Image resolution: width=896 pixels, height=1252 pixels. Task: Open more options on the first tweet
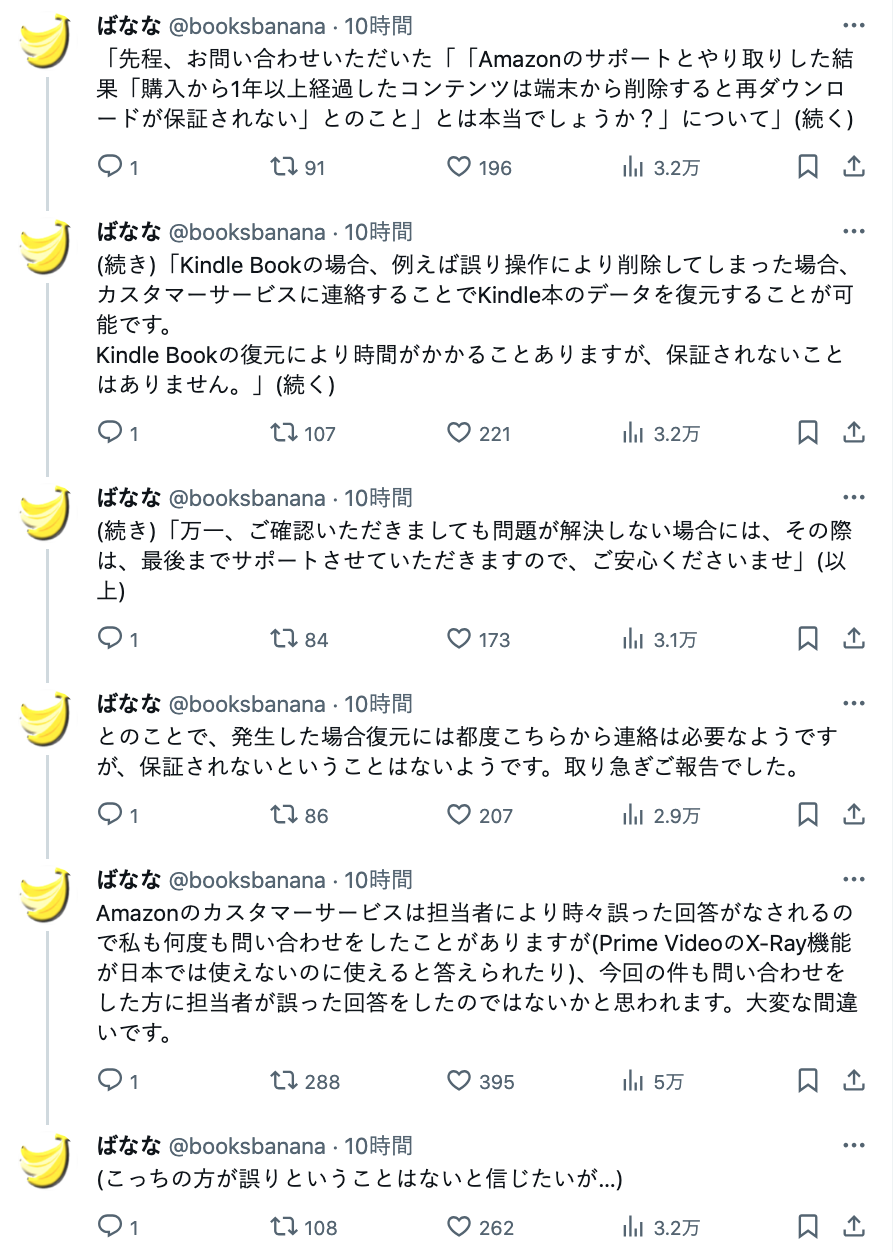click(x=853, y=26)
